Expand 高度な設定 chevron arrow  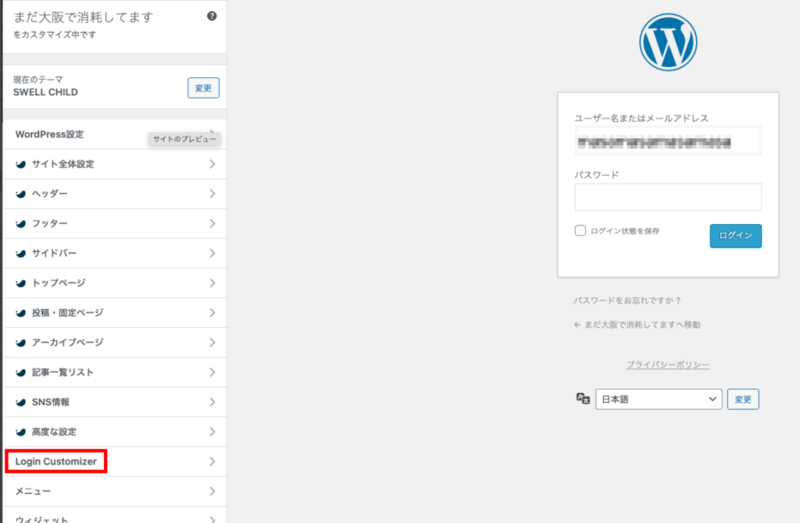tap(212, 432)
